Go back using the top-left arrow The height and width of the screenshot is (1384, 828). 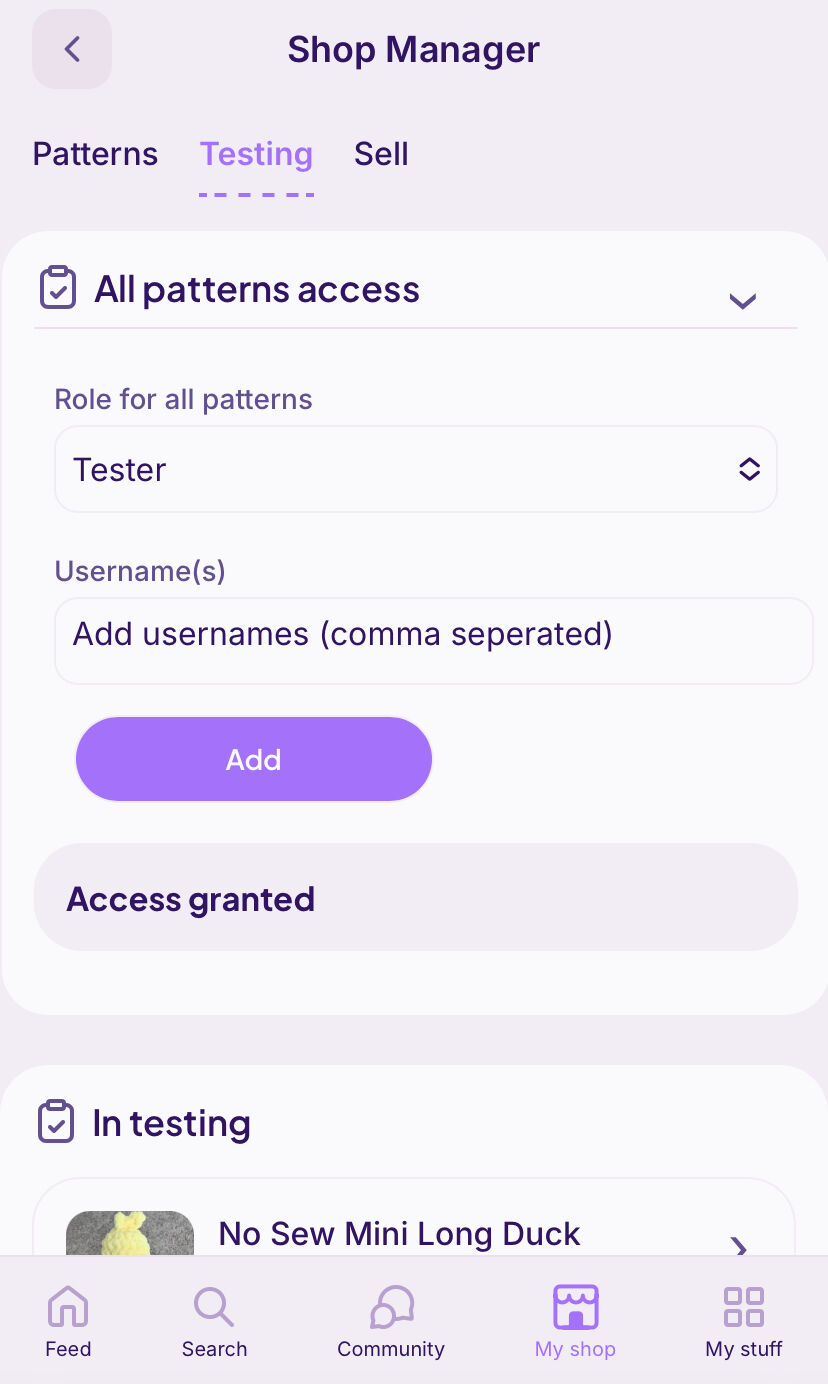click(x=72, y=49)
